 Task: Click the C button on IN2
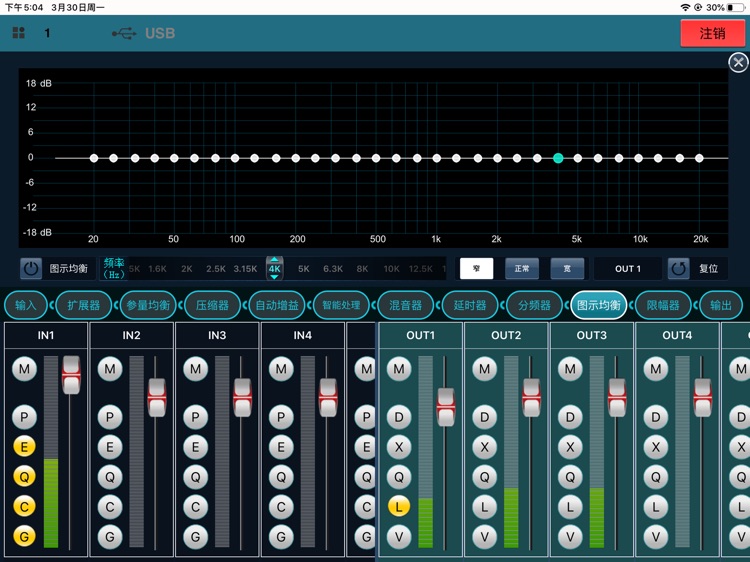coord(110,507)
